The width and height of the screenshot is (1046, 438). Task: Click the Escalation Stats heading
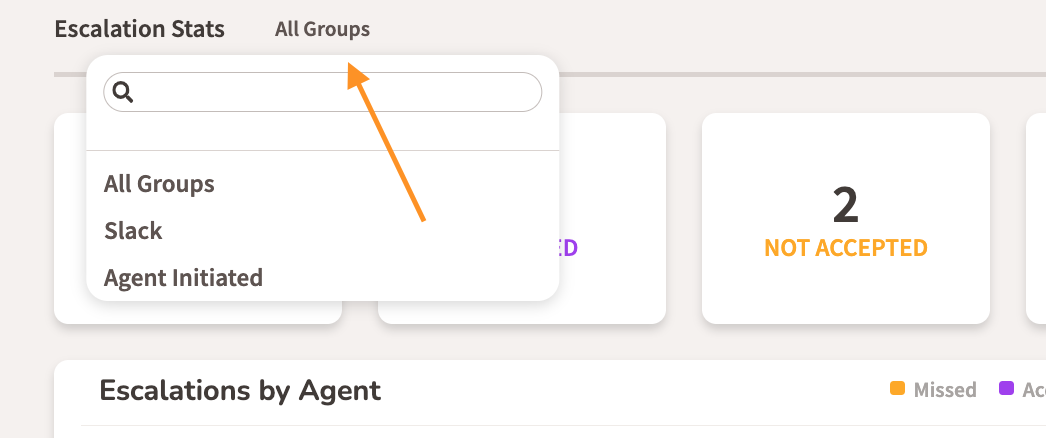(139, 30)
